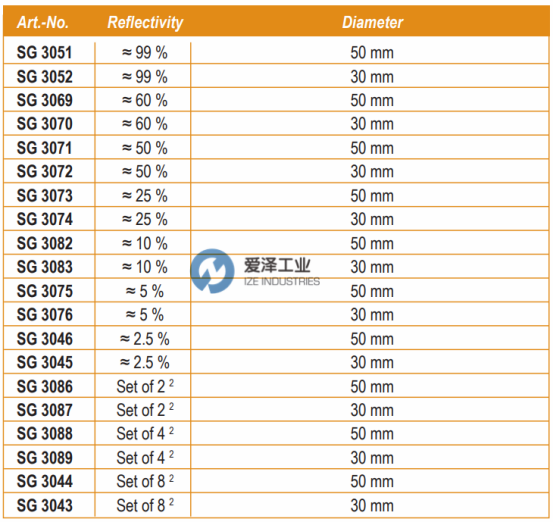
Task: Select article number SG 3073
Action: 45,196
